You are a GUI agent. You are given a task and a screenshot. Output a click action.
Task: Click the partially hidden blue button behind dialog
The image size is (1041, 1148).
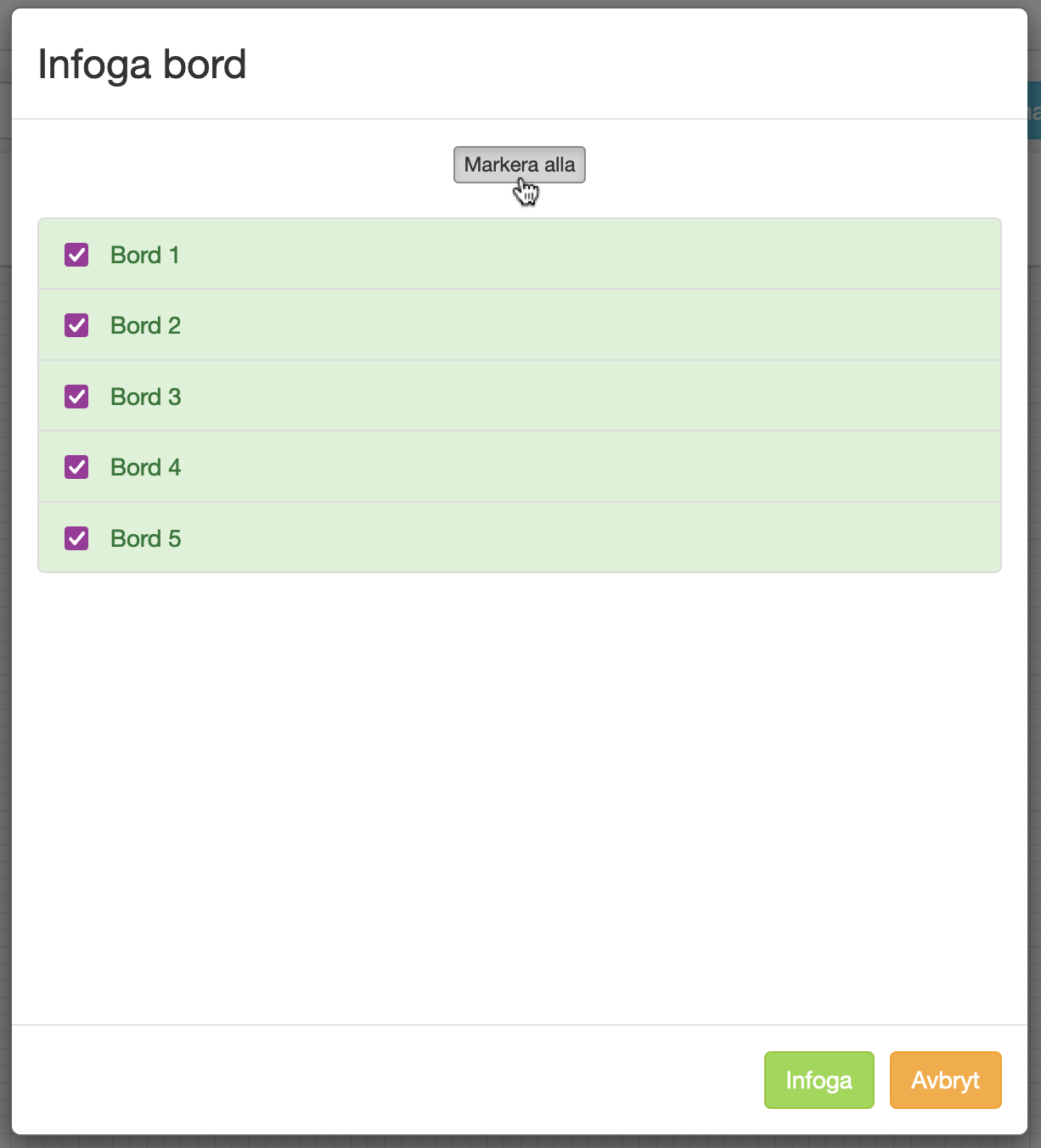1033,110
